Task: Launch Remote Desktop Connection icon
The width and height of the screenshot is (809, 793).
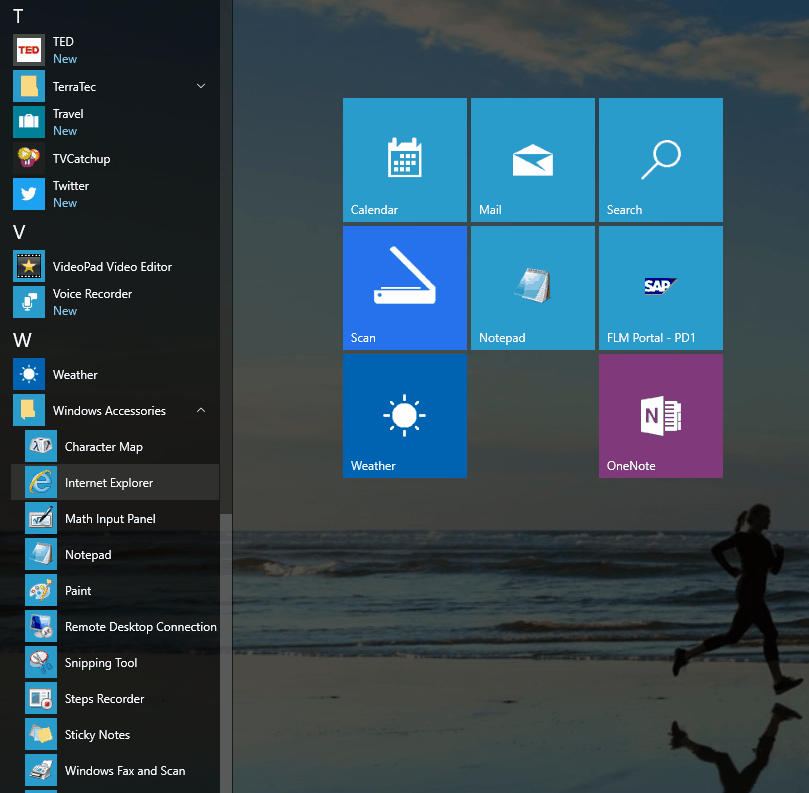Action: click(41, 626)
